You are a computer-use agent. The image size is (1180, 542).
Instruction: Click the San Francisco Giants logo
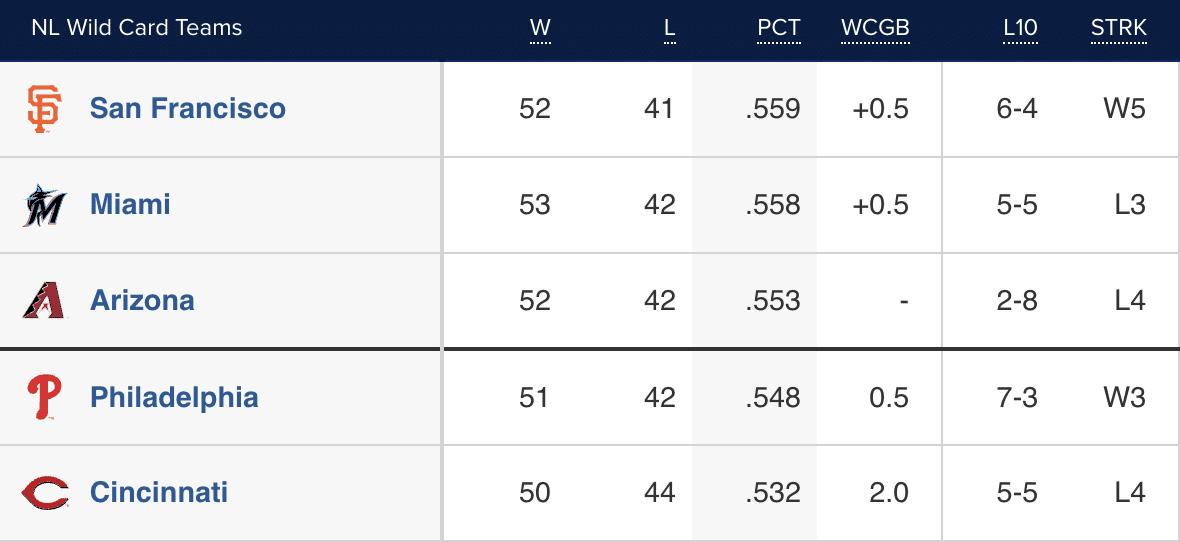pos(44,109)
